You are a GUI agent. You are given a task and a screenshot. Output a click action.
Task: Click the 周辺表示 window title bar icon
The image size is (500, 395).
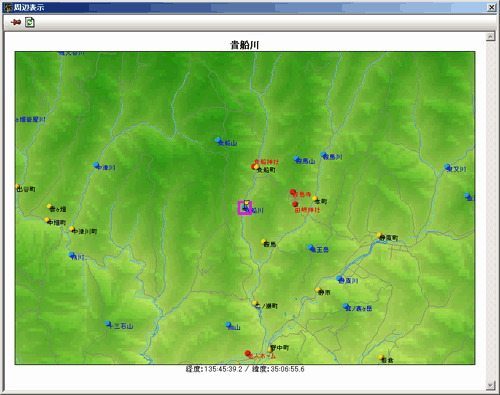8,7
